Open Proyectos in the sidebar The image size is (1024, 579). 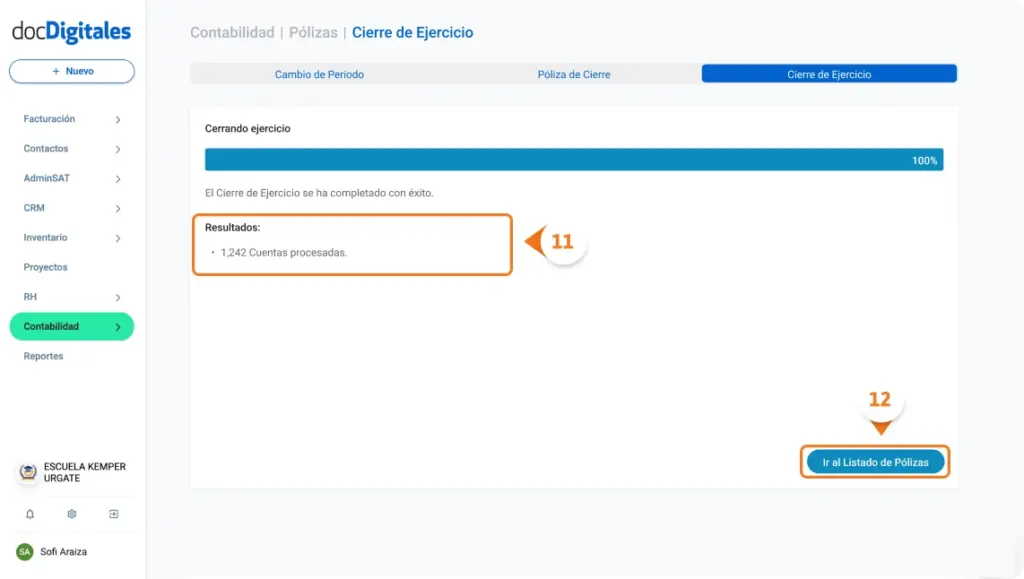[x=46, y=268]
